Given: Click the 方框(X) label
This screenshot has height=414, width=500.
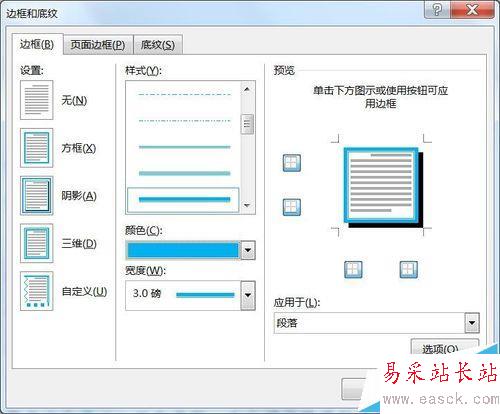Looking at the screenshot, I should coord(79,148).
